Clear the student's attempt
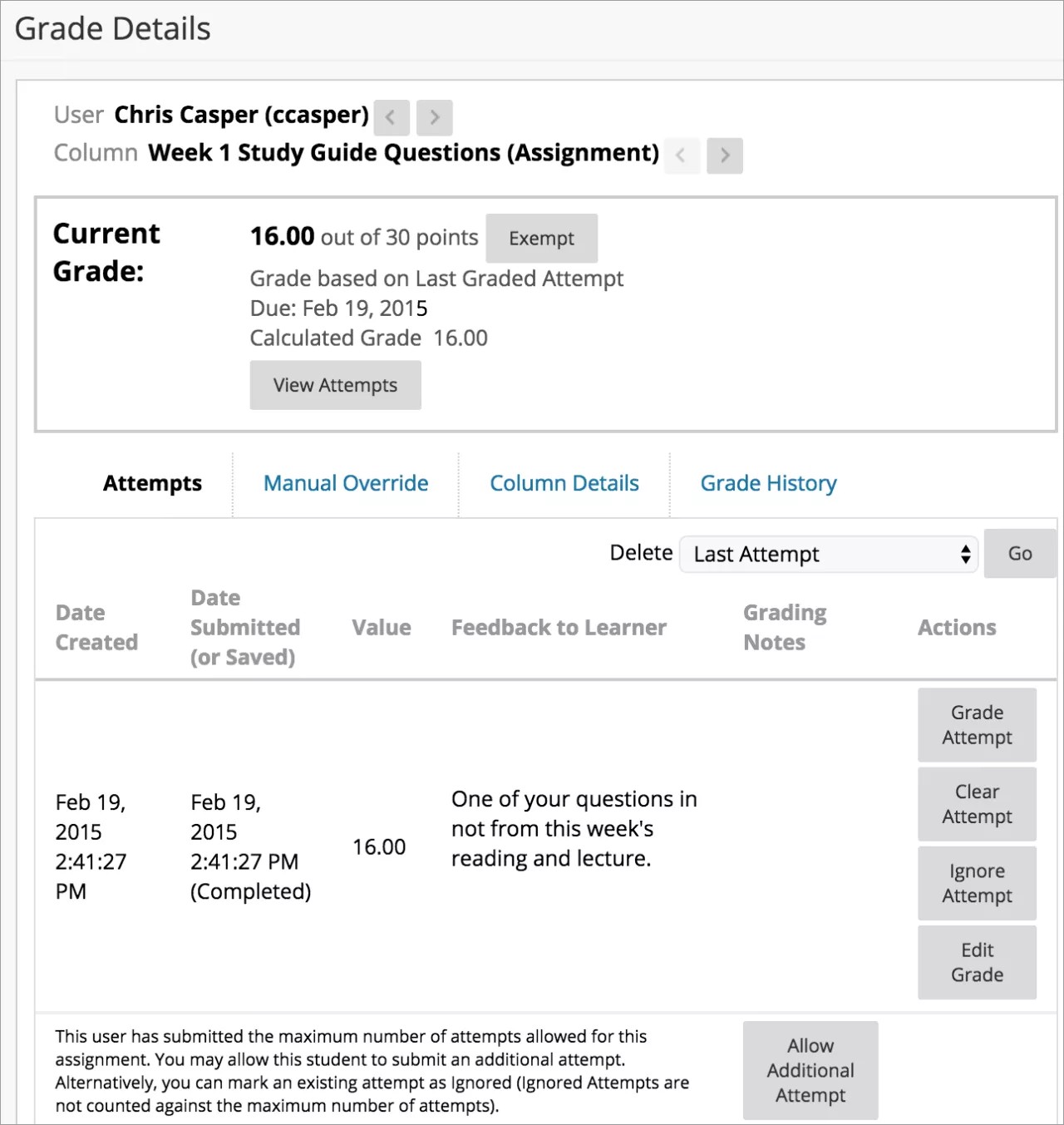This screenshot has width=1064, height=1125. tap(977, 803)
